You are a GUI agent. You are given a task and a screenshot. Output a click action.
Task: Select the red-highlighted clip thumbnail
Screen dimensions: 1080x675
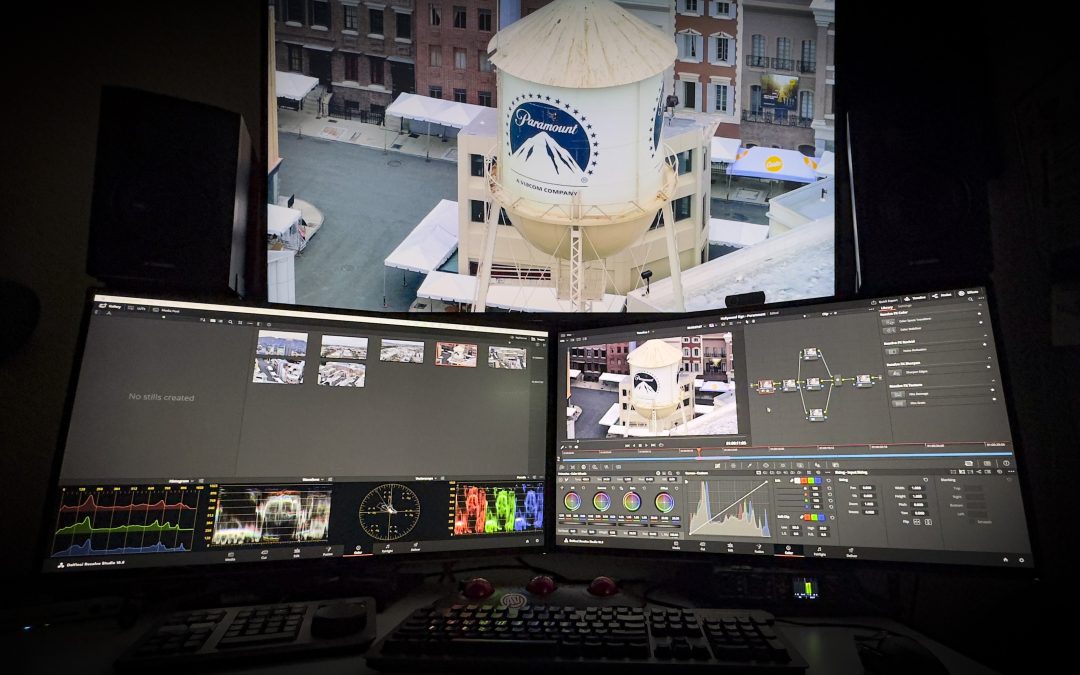(455, 354)
